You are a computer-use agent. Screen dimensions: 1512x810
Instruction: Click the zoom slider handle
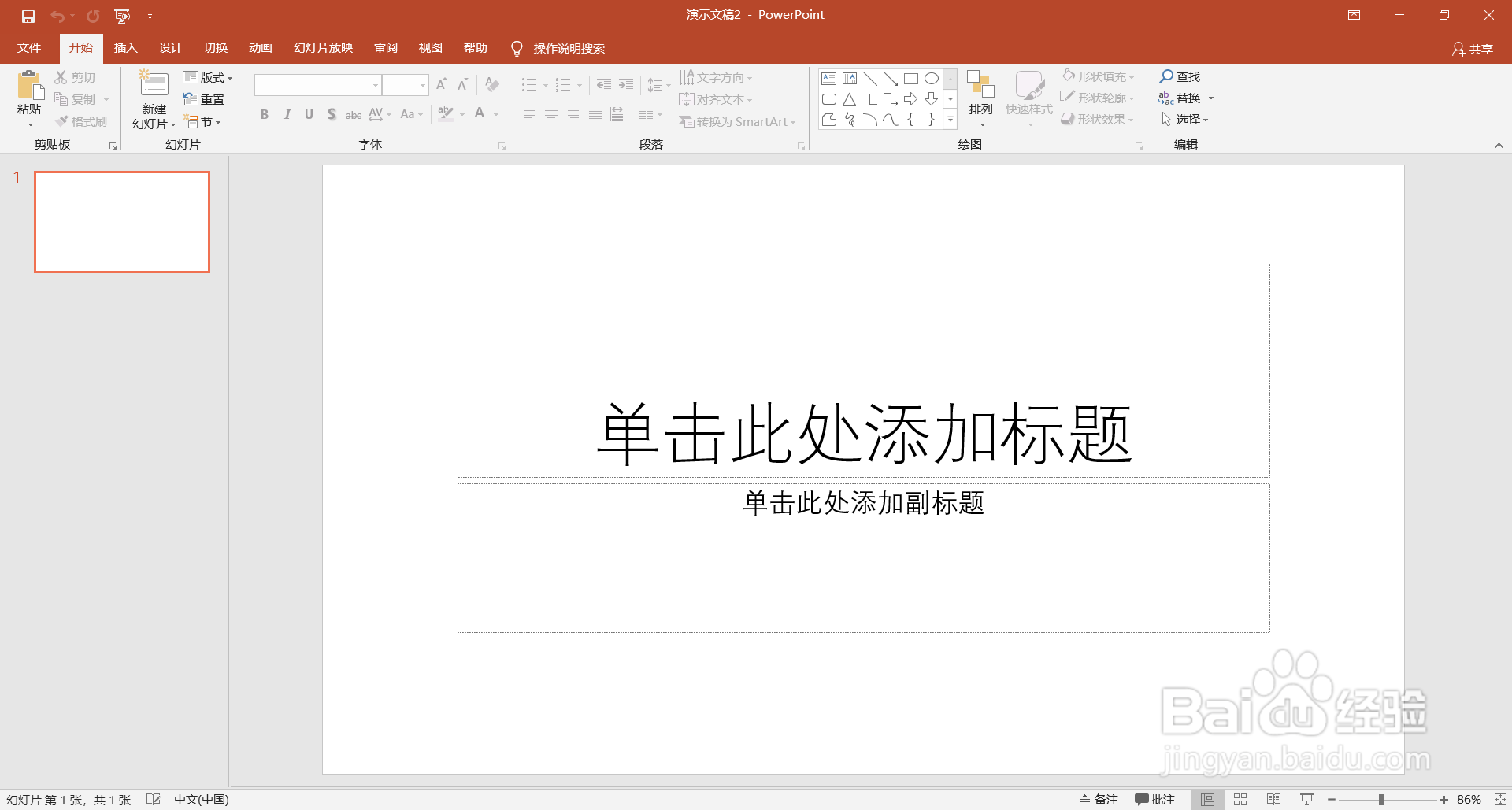pos(1381,800)
